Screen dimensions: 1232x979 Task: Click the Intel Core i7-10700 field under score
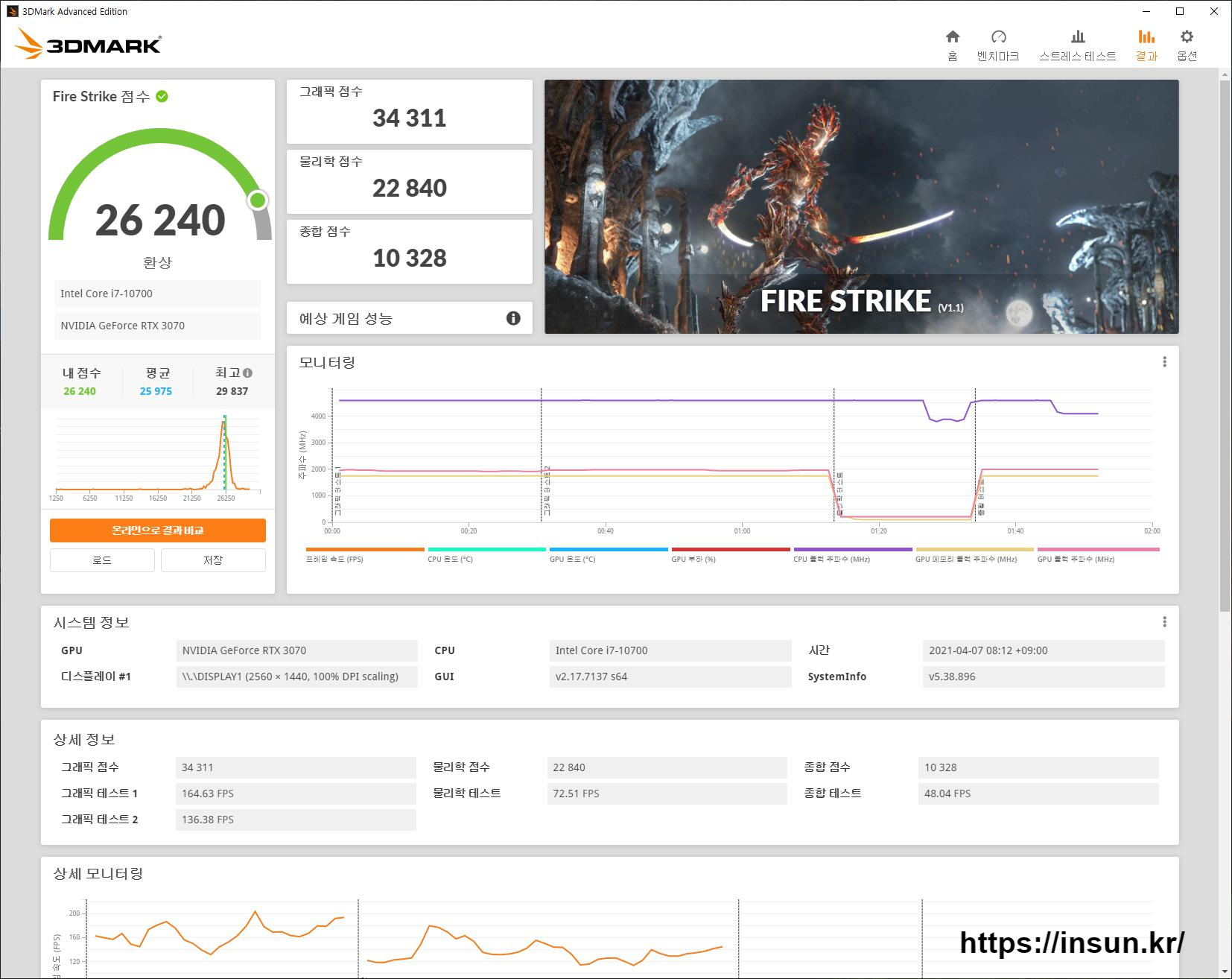tap(158, 294)
